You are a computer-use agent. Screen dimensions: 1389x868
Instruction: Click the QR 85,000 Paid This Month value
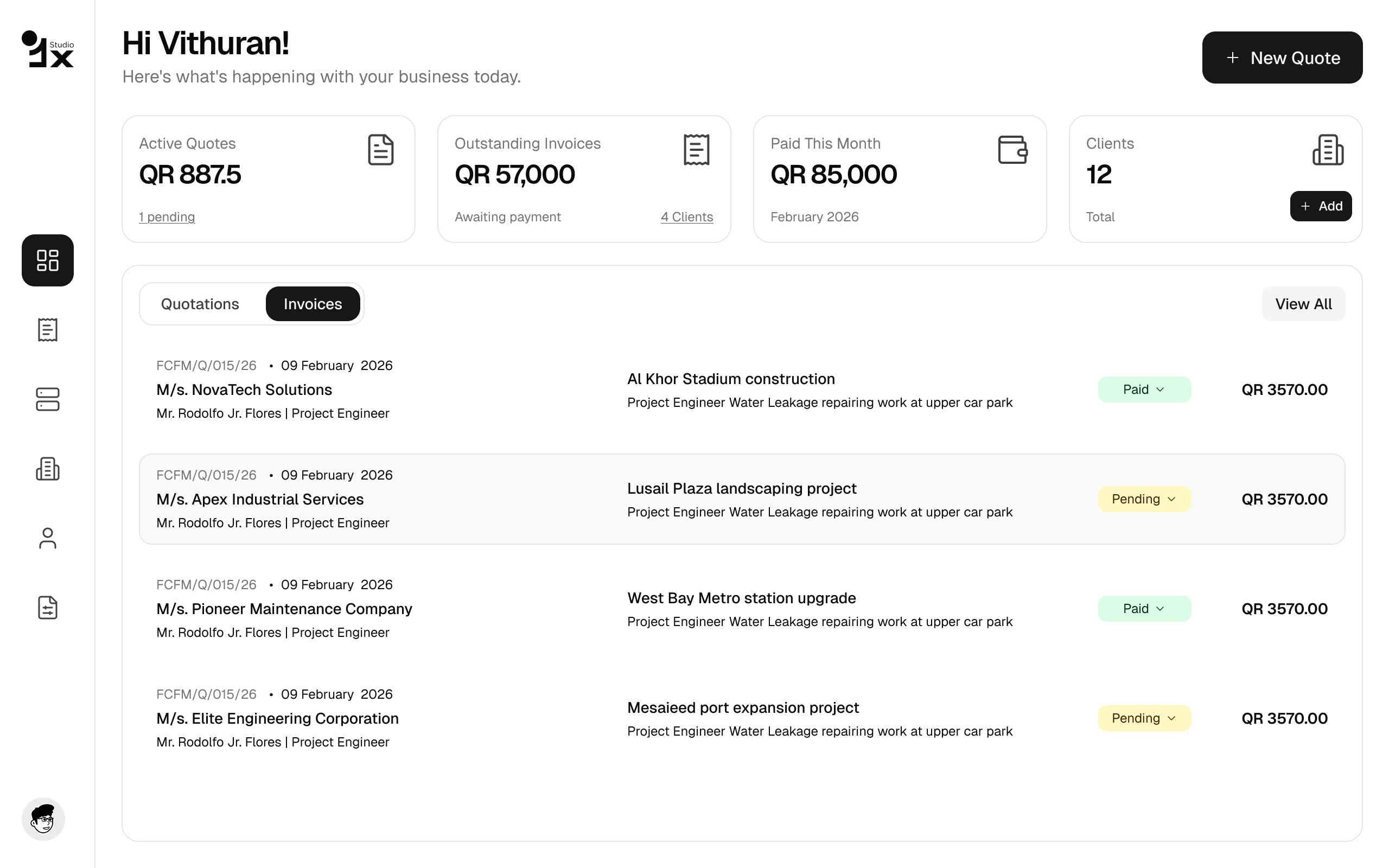pyautogui.click(x=833, y=175)
